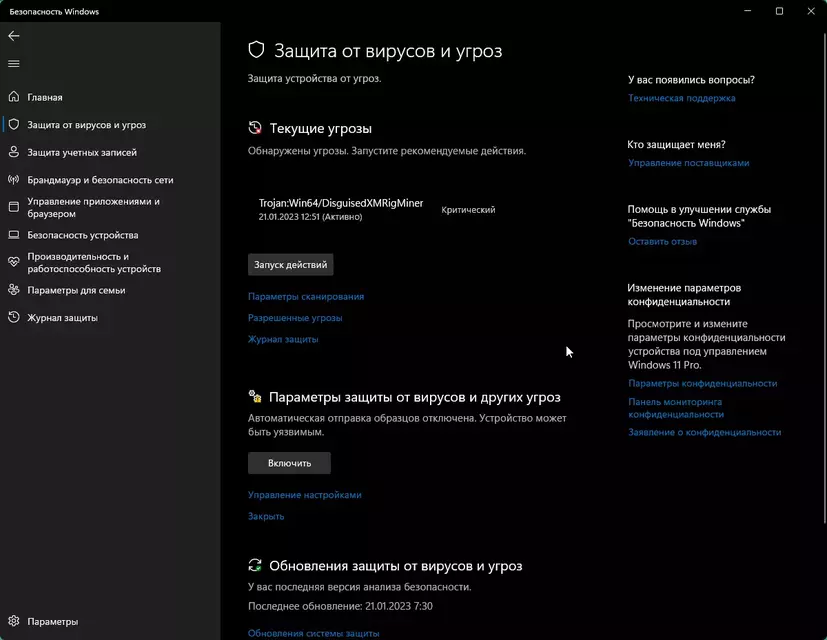Click the Включить button

(x=290, y=463)
